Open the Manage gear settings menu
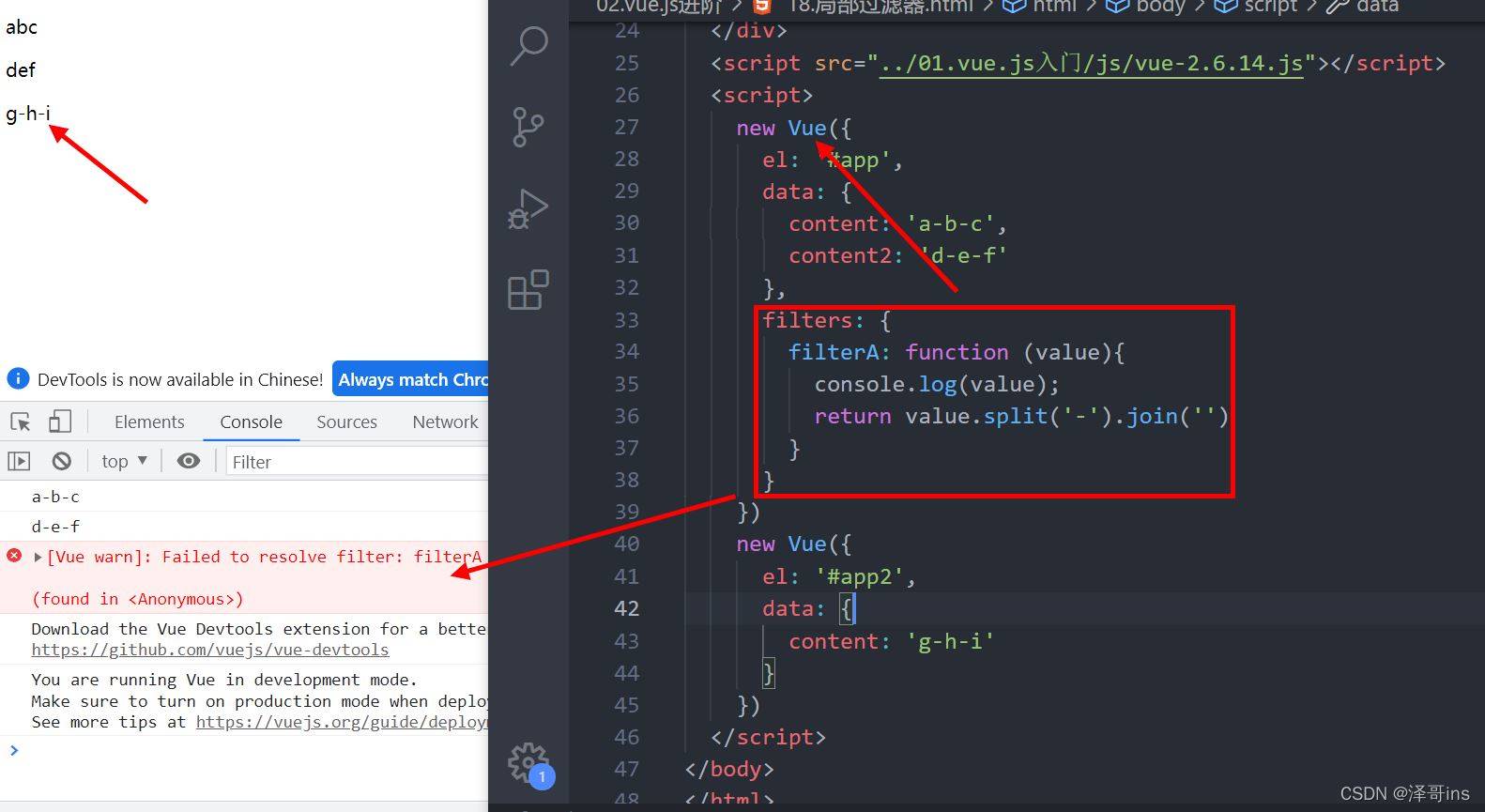The width and height of the screenshot is (1485, 812). coord(528,762)
